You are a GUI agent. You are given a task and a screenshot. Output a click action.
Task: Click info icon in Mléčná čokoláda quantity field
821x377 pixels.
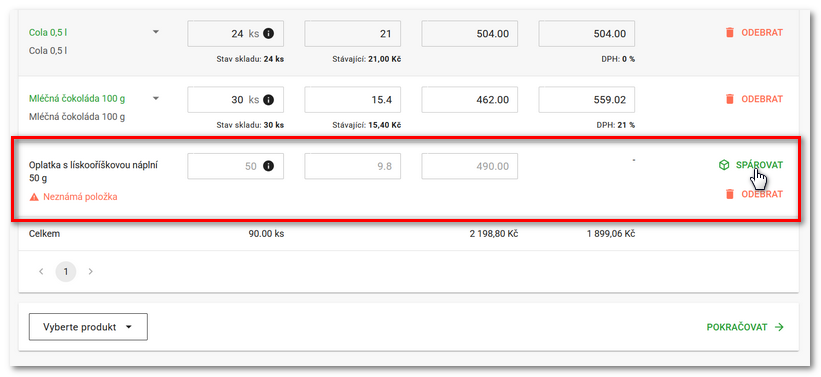click(269, 99)
